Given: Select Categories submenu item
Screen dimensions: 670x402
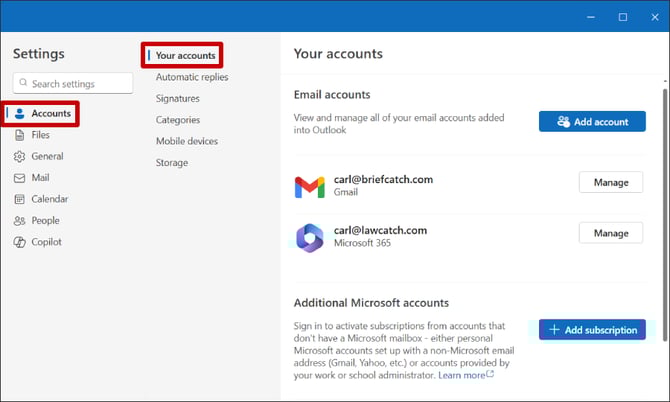Looking at the screenshot, I should [x=178, y=120].
